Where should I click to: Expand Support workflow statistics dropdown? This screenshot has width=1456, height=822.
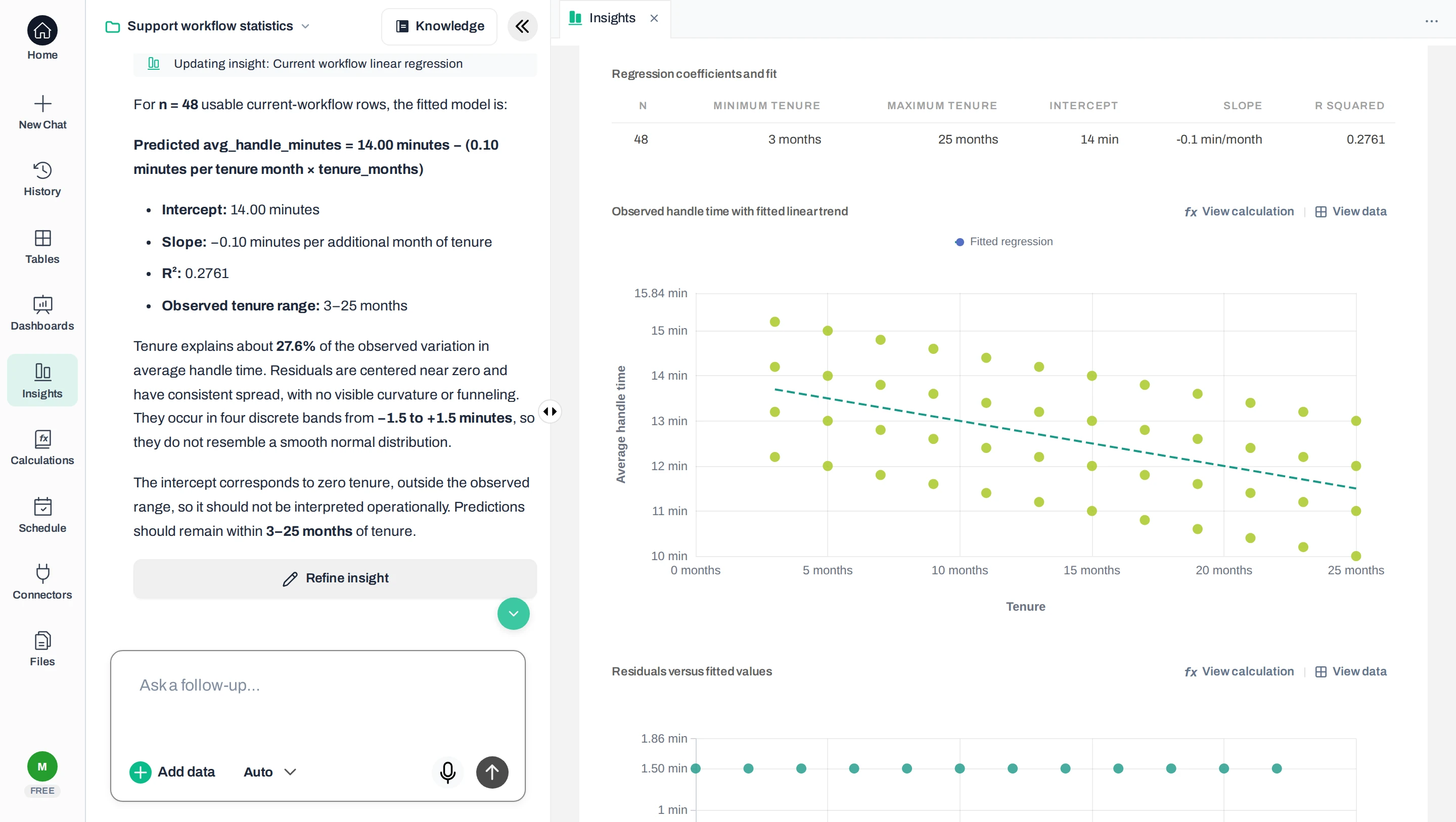pos(208,26)
